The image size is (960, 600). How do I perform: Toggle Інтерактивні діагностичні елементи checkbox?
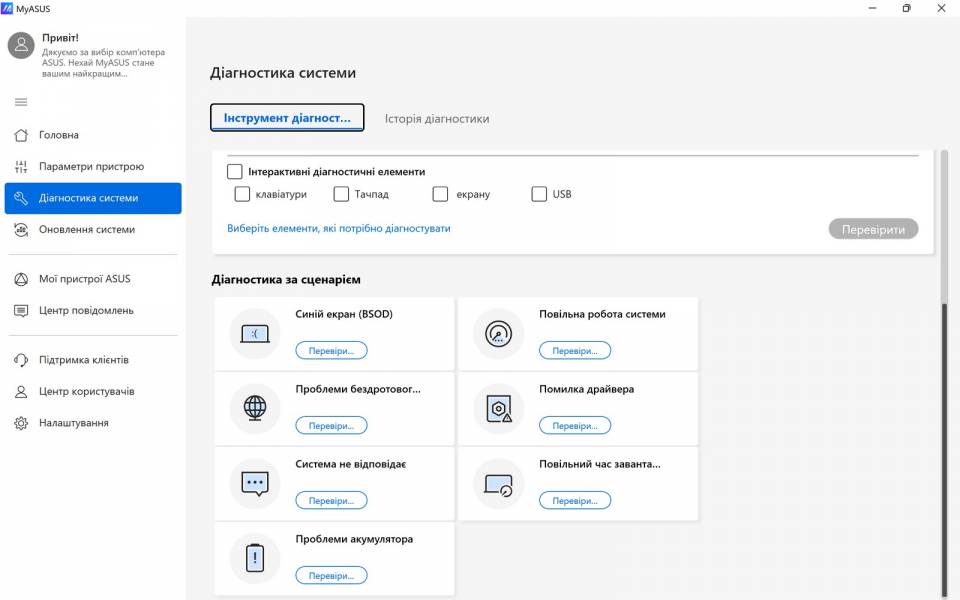point(235,172)
